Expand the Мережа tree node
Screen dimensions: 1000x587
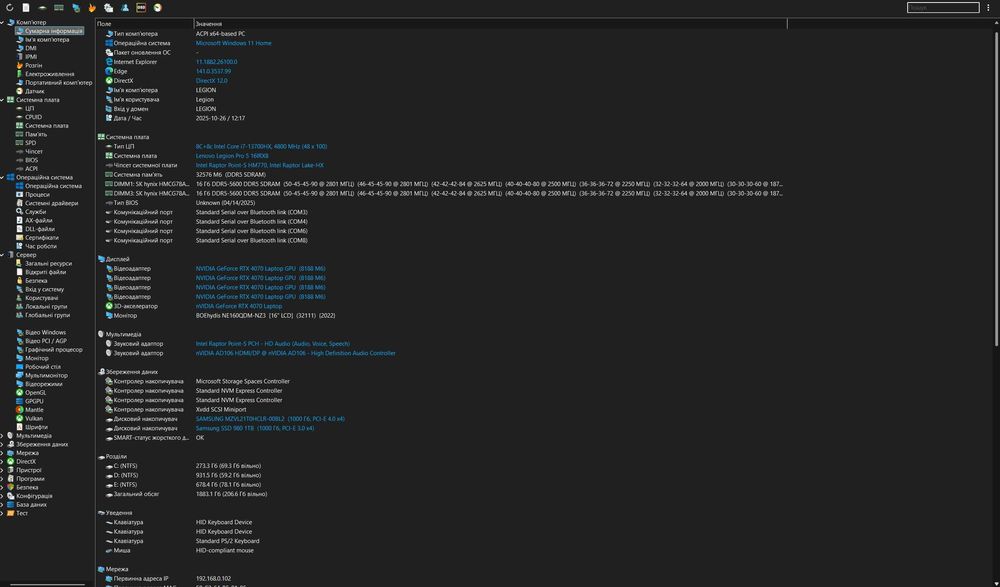coord(3,453)
